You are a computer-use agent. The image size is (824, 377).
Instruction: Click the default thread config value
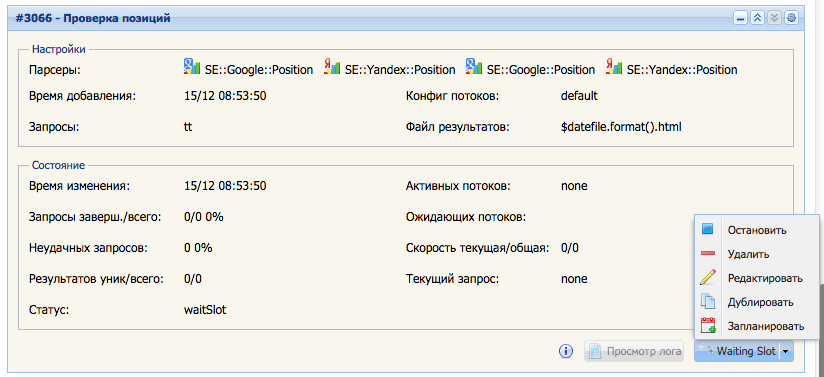coord(579,96)
